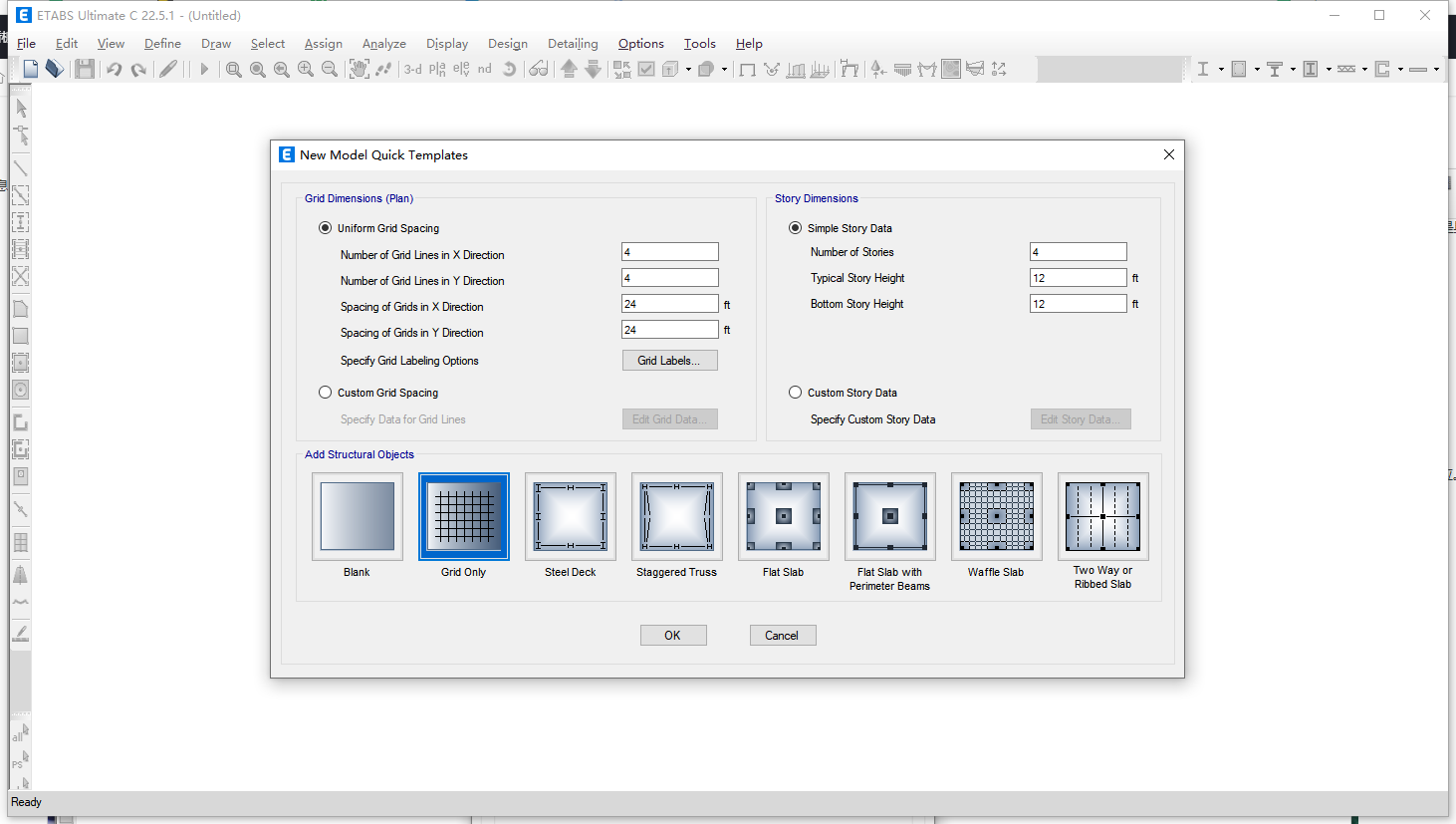Viewport: 1456px width, 824px height.
Task: Expand the composite column design dropdown arrow
Action: click(1329, 69)
